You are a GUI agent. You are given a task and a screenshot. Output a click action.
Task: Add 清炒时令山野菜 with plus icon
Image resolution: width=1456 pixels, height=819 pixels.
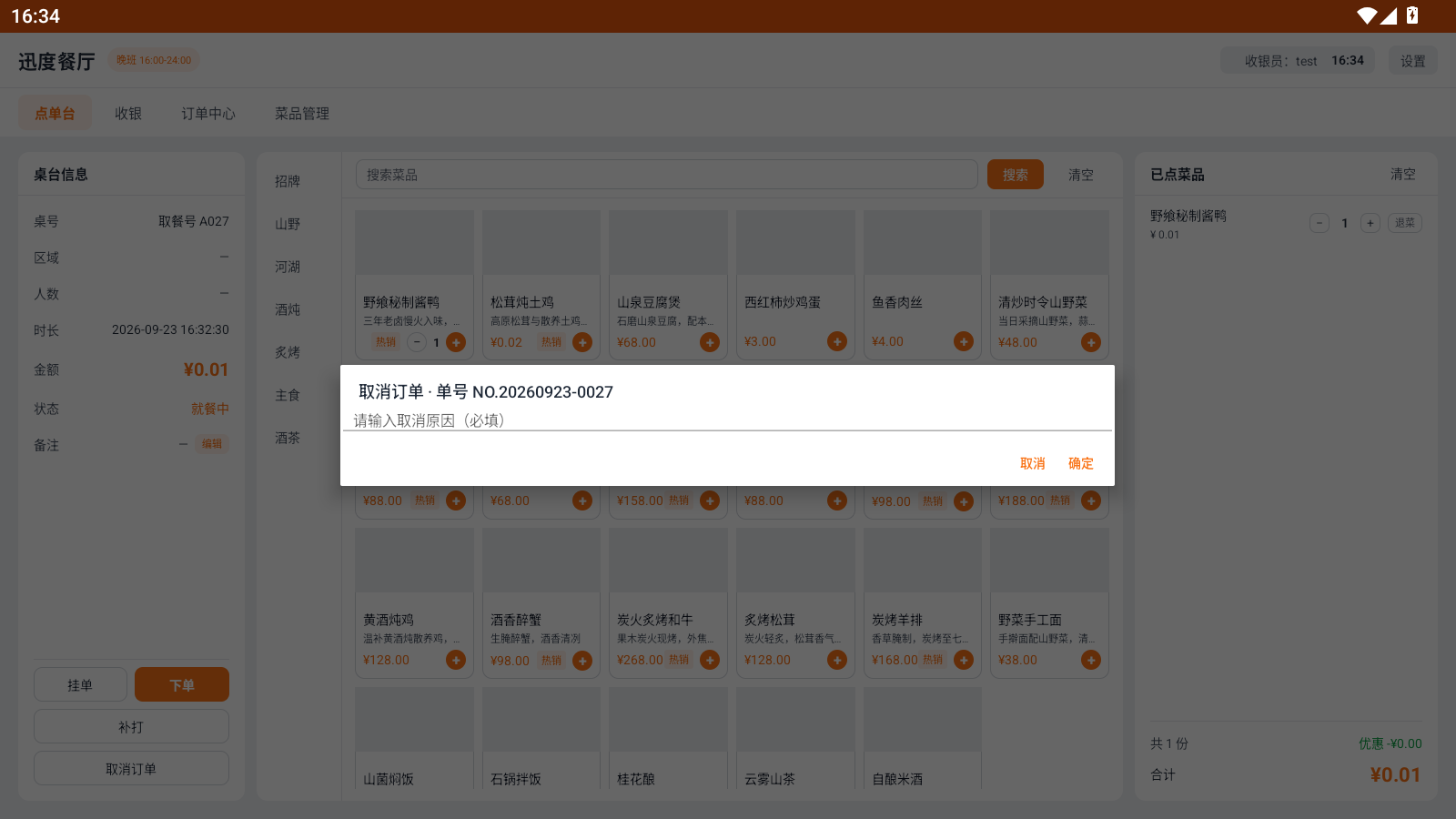[1091, 342]
